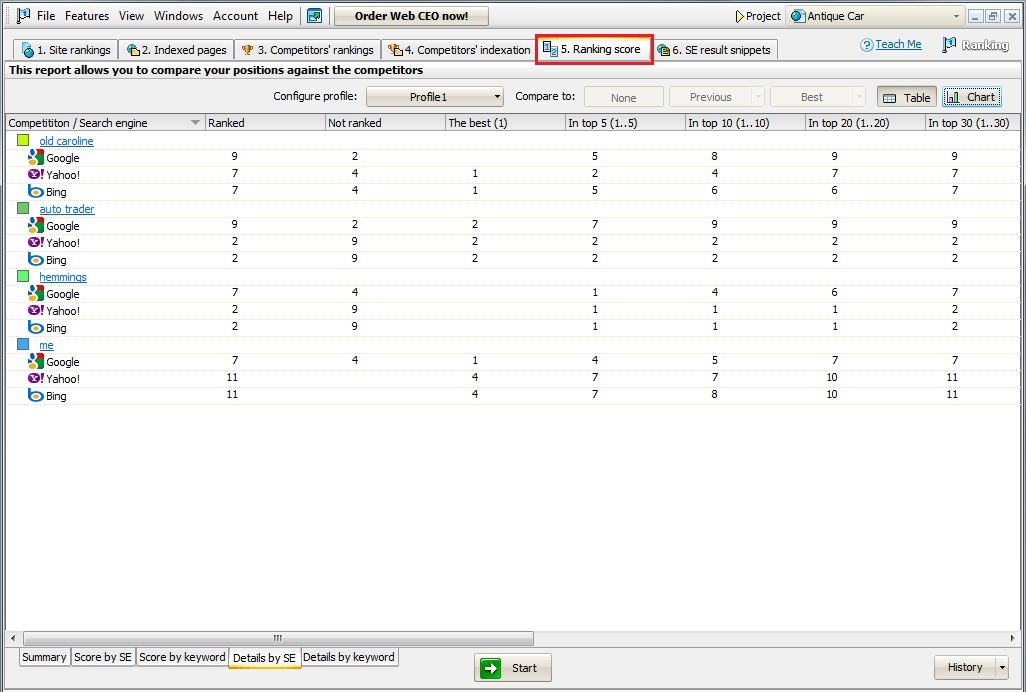Open the Best compare dropdown arrow
1026x692 pixels.
pos(859,97)
